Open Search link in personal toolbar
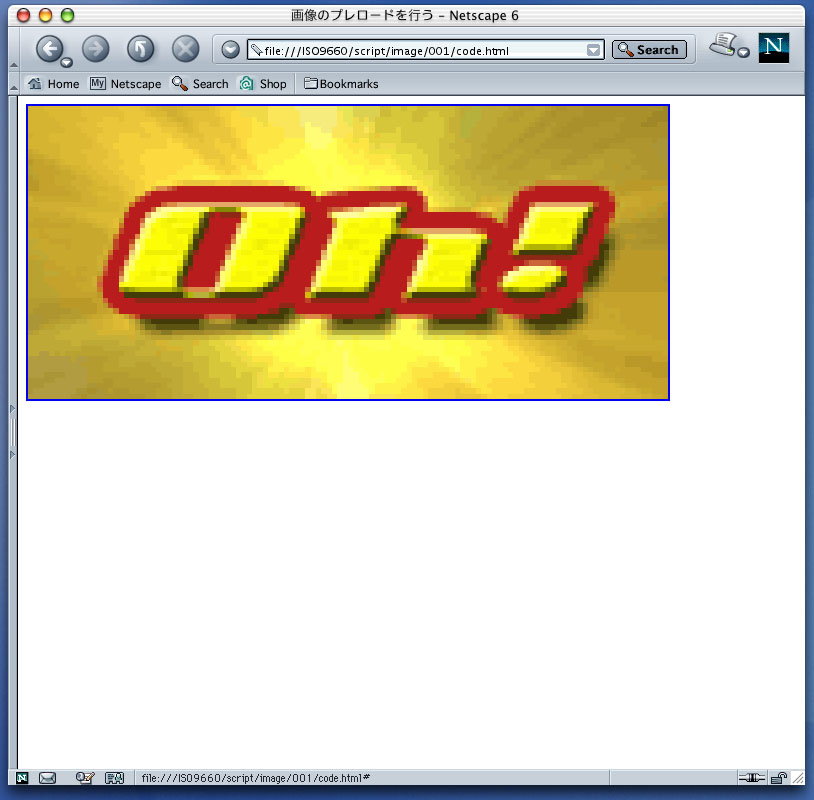Image resolution: width=814 pixels, height=800 pixels. pyautogui.click(x=200, y=84)
